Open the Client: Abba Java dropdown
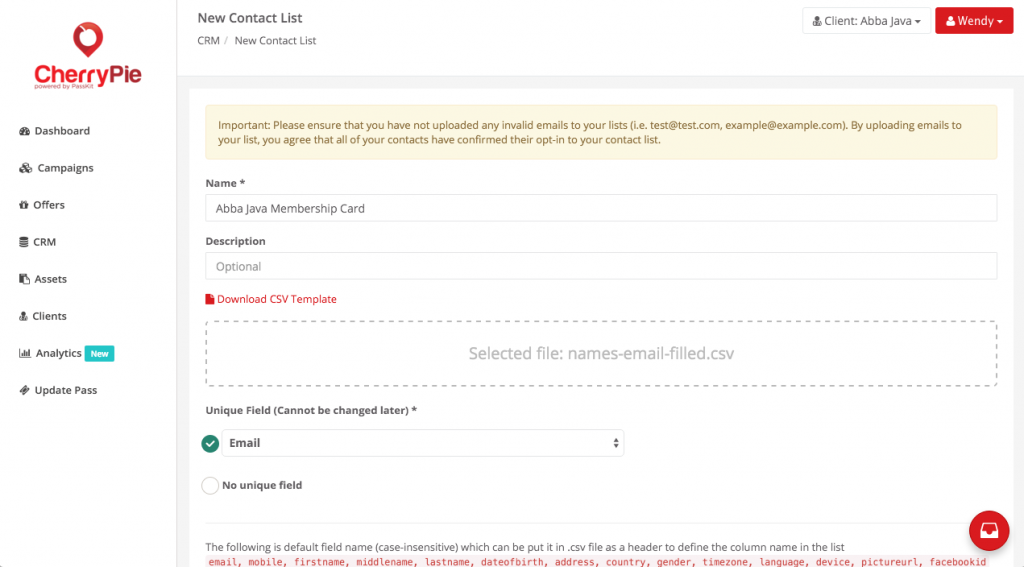The height and width of the screenshot is (567, 1024). pos(866,21)
